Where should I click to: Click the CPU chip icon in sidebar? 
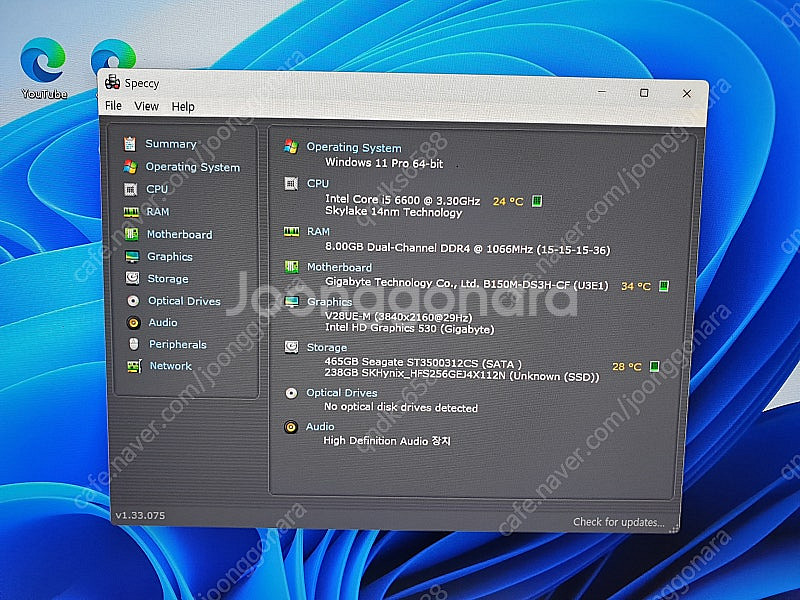[130, 189]
